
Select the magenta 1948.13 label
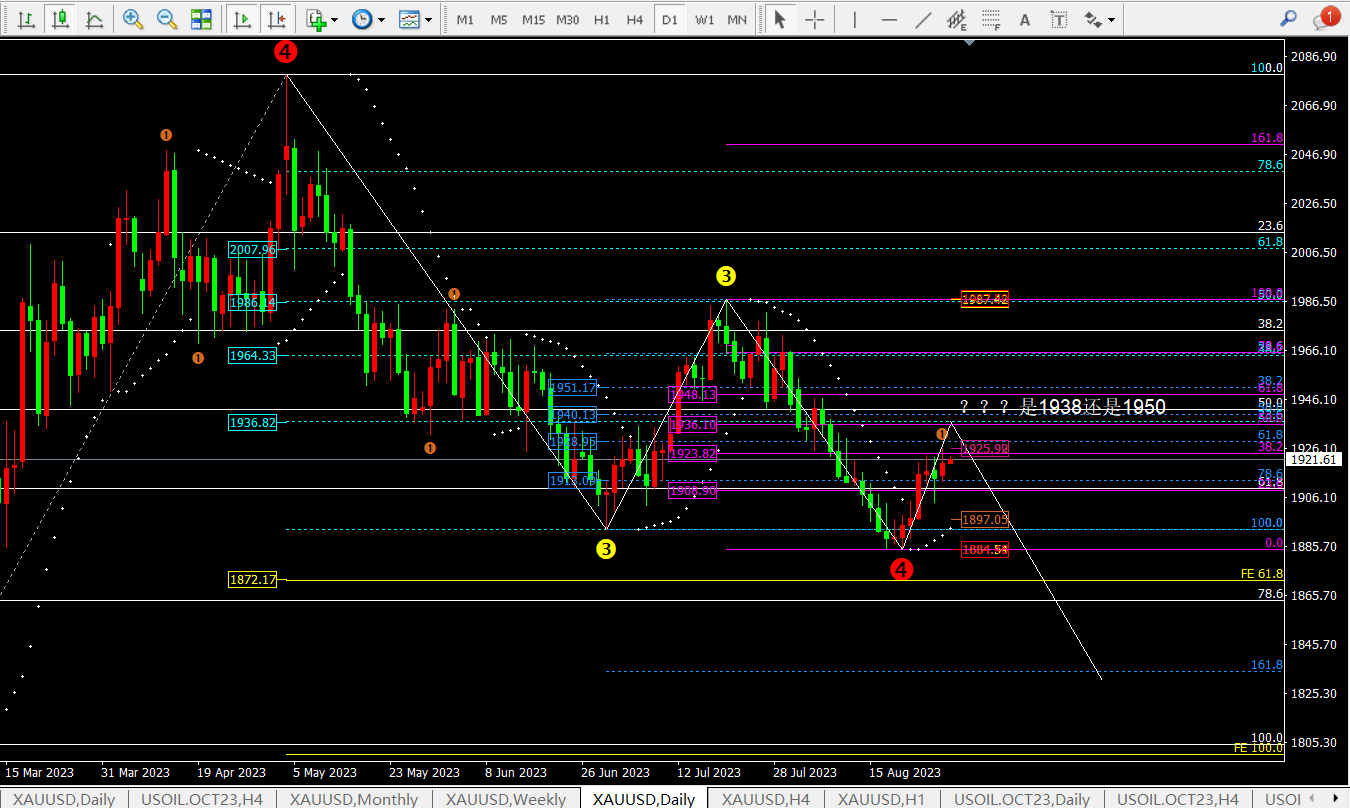coord(692,395)
